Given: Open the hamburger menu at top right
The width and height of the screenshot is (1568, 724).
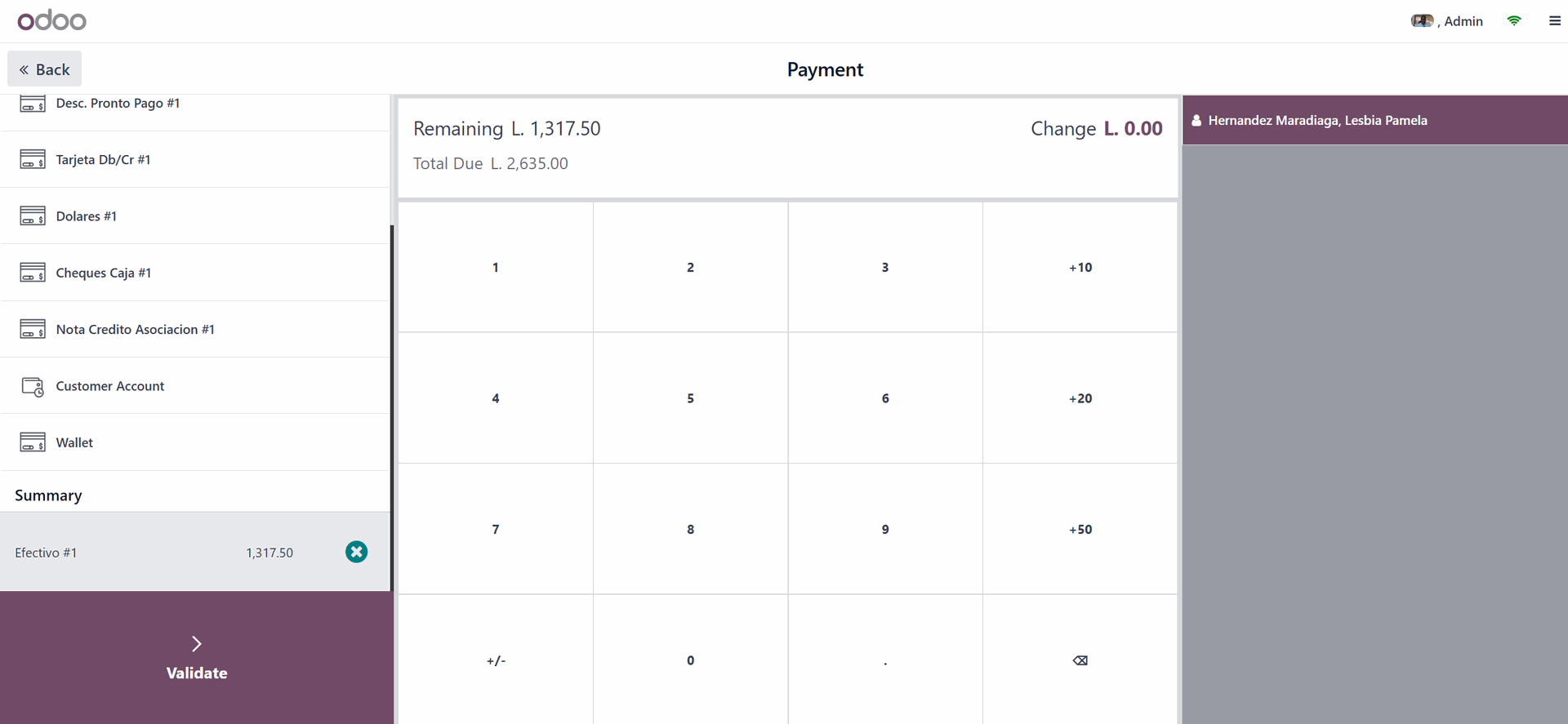Looking at the screenshot, I should click(x=1554, y=21).
